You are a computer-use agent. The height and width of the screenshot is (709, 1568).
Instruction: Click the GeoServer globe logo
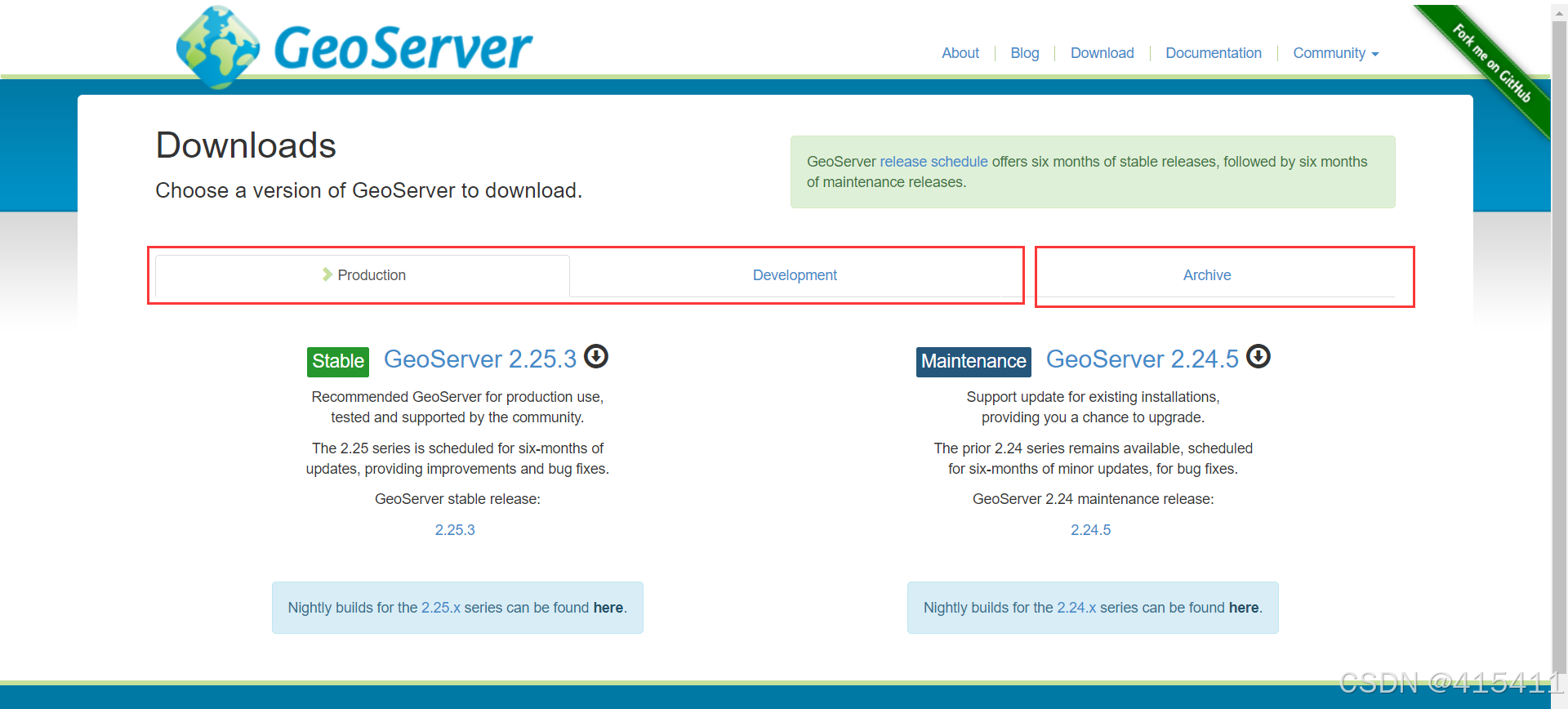pos(218,47)
